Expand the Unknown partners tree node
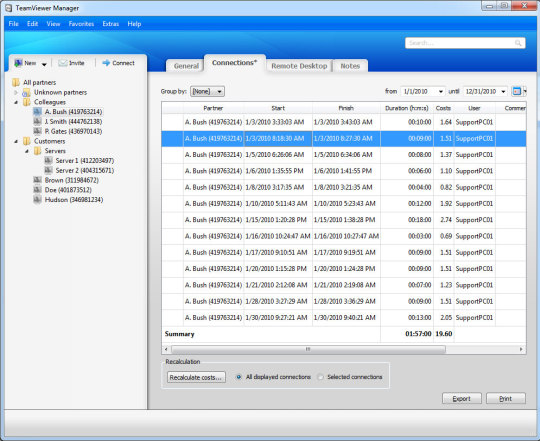This screenshot has width=540, height=441. tap(16, 92)
